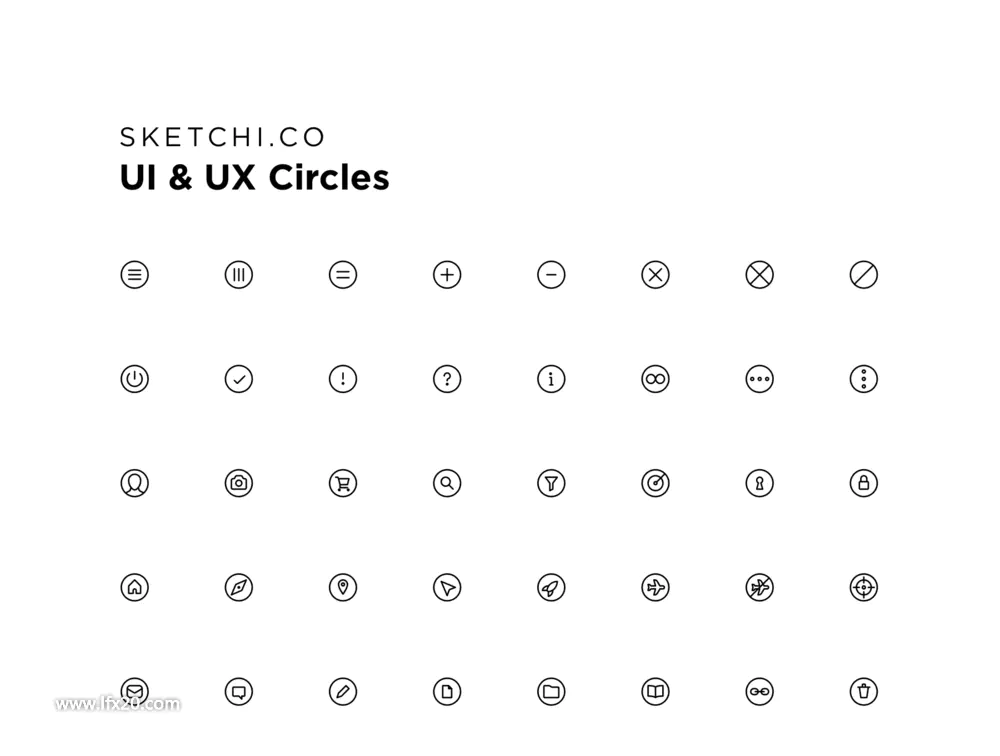The image size is (1000, 756).
Task: Click the funnel filter icon
Action: pyautogui.click(x=552, y=483)
